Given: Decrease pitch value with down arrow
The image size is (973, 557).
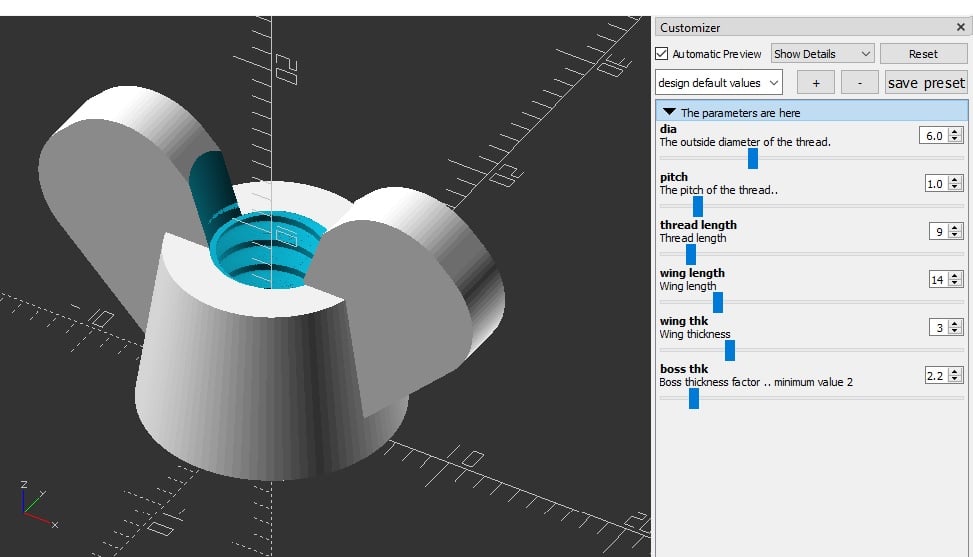Looking at the screenshot, I should 956,187.
